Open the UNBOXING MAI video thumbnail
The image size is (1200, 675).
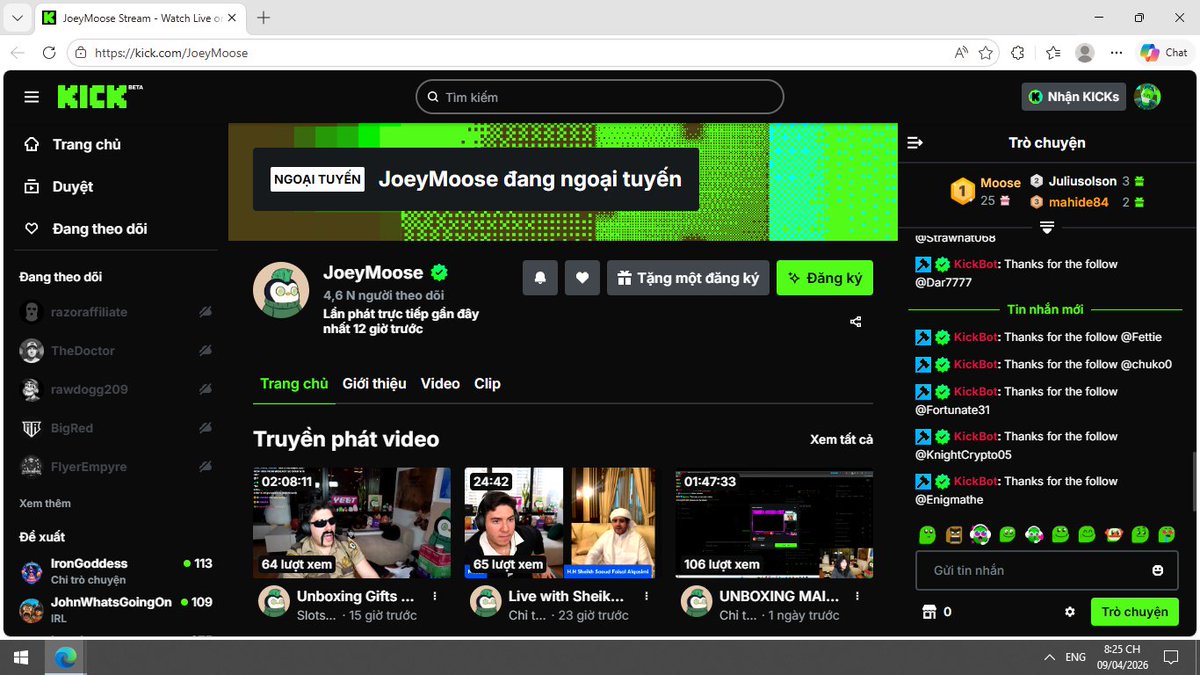pyautogui.click(x=774, y=523)
